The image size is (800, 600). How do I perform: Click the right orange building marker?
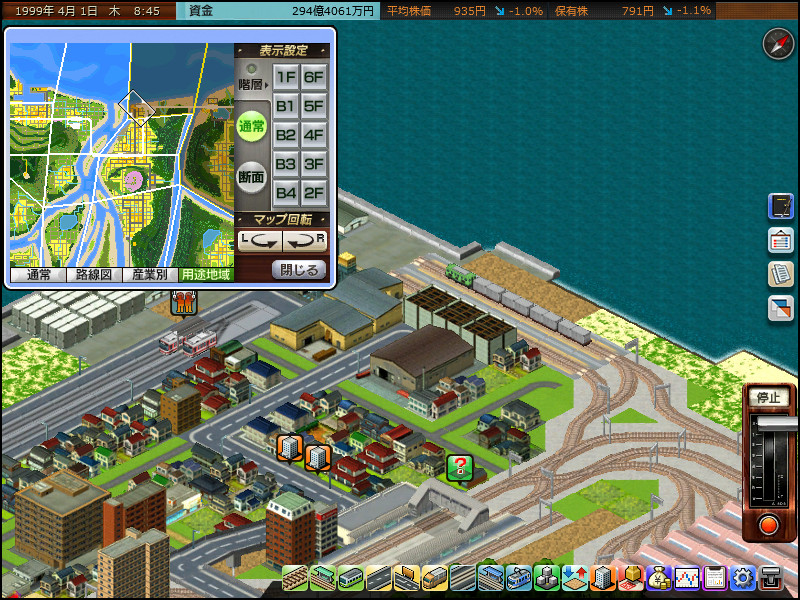coord(318,458)
